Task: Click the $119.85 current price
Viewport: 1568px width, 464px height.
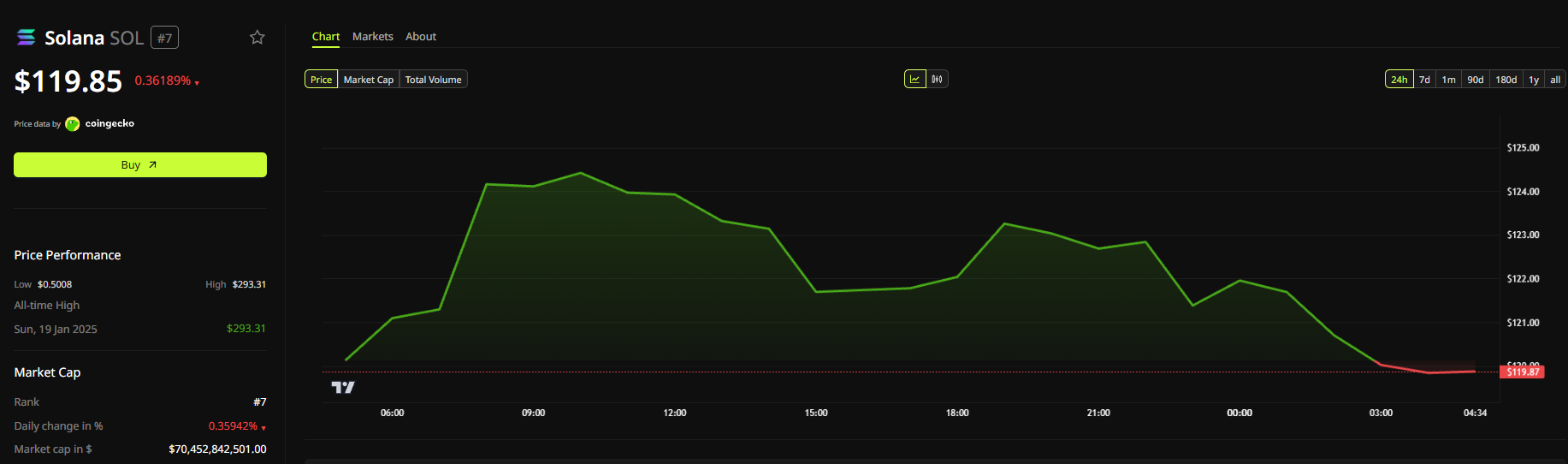Action: pos(68,81)
